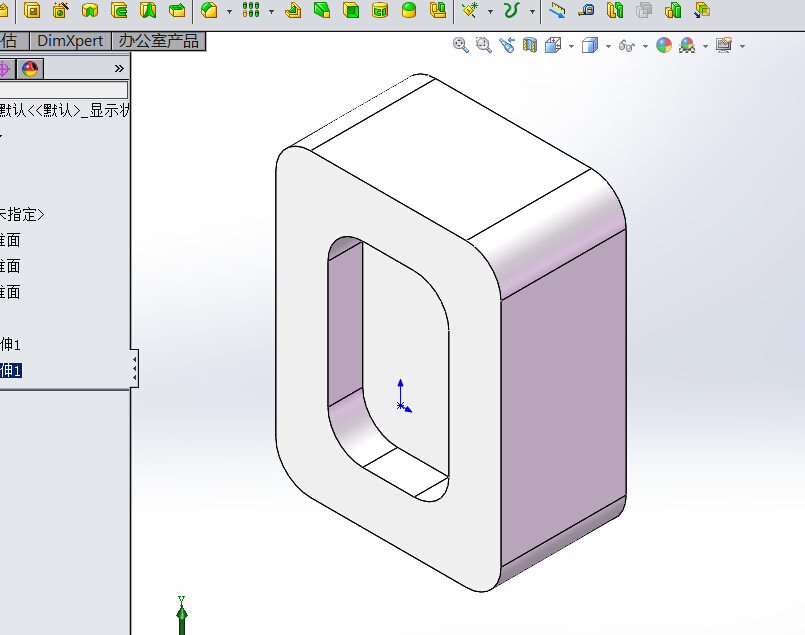Click Previous View icon
Screen dimensions: 805x635
[507, 46]
